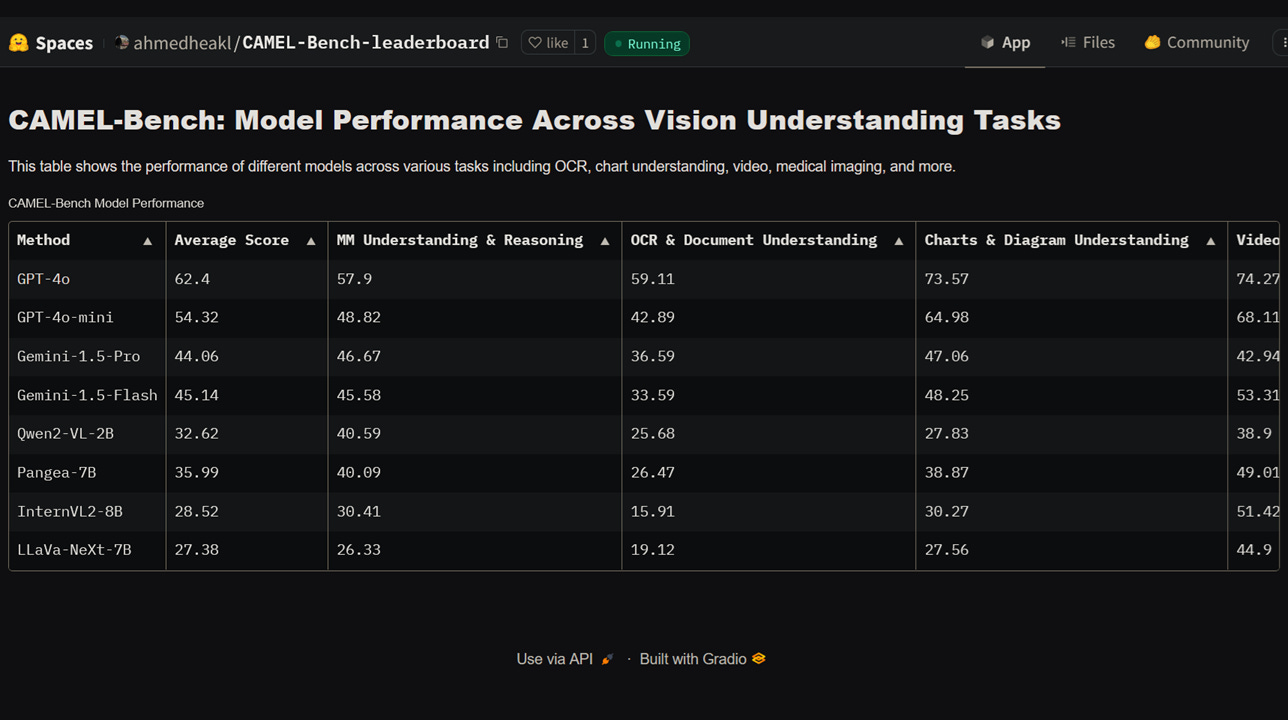Like the space with the heart button
Viewport: 1288px width, 720px height.
point(548,43)
